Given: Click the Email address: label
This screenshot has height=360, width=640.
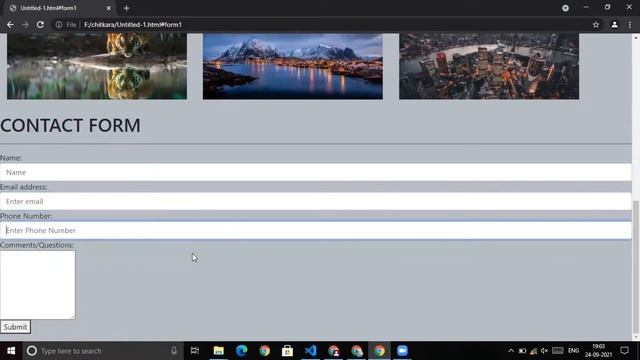Looking at the screenshot, I should click(x=24, y=187).
